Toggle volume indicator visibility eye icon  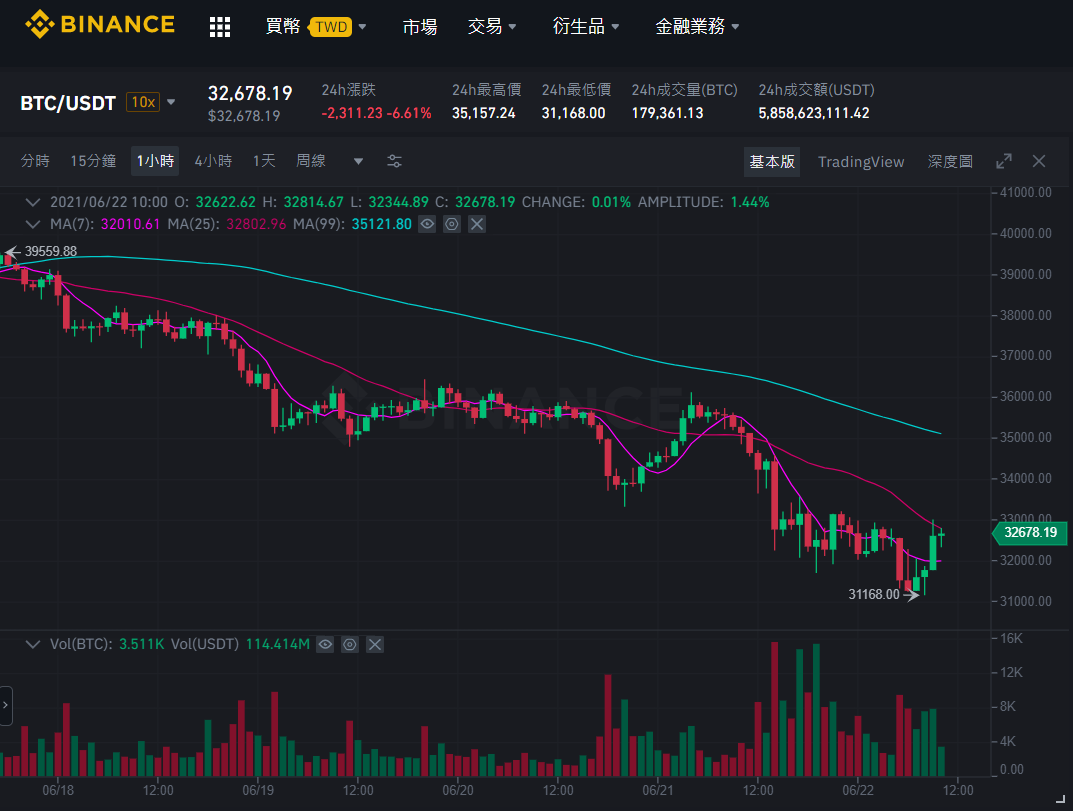[x=325, y=644]
